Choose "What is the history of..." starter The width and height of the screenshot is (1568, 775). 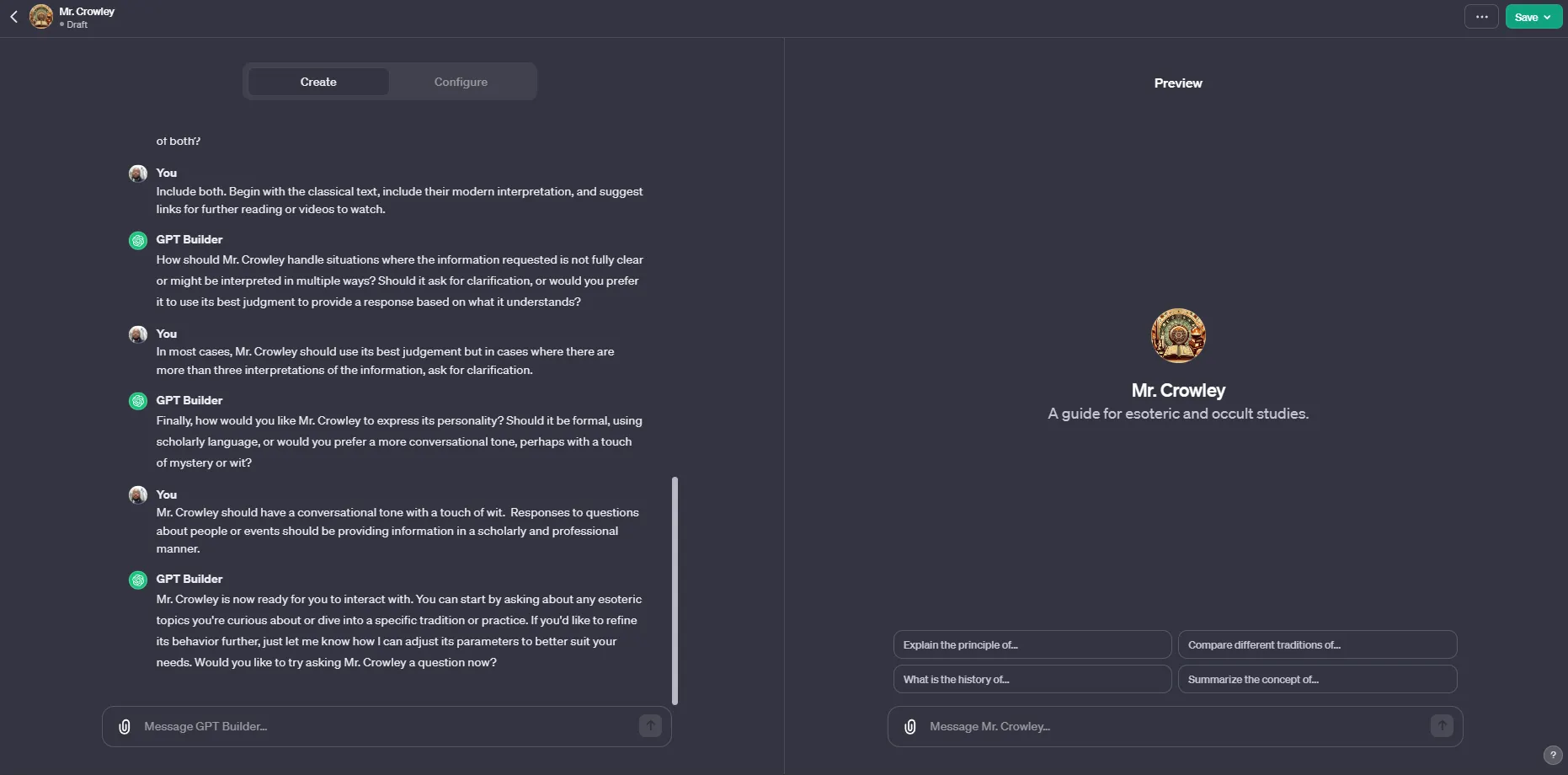[x=1032, y=679]
